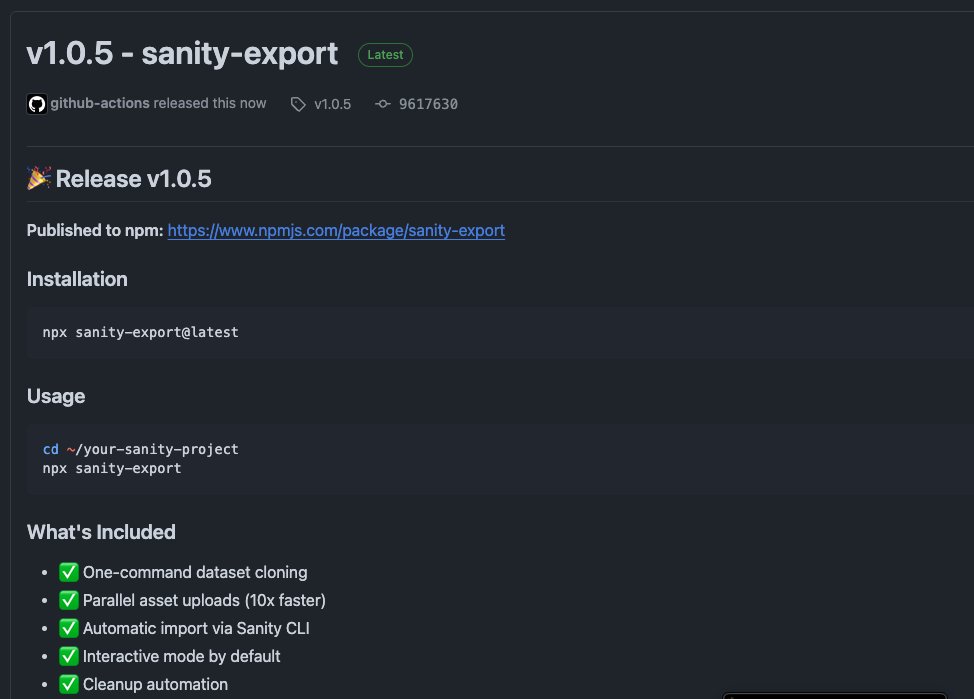Click the npx sanity-export@latest code line
The width and height of the screenshot is (974, 699).
tap(140, 332)
